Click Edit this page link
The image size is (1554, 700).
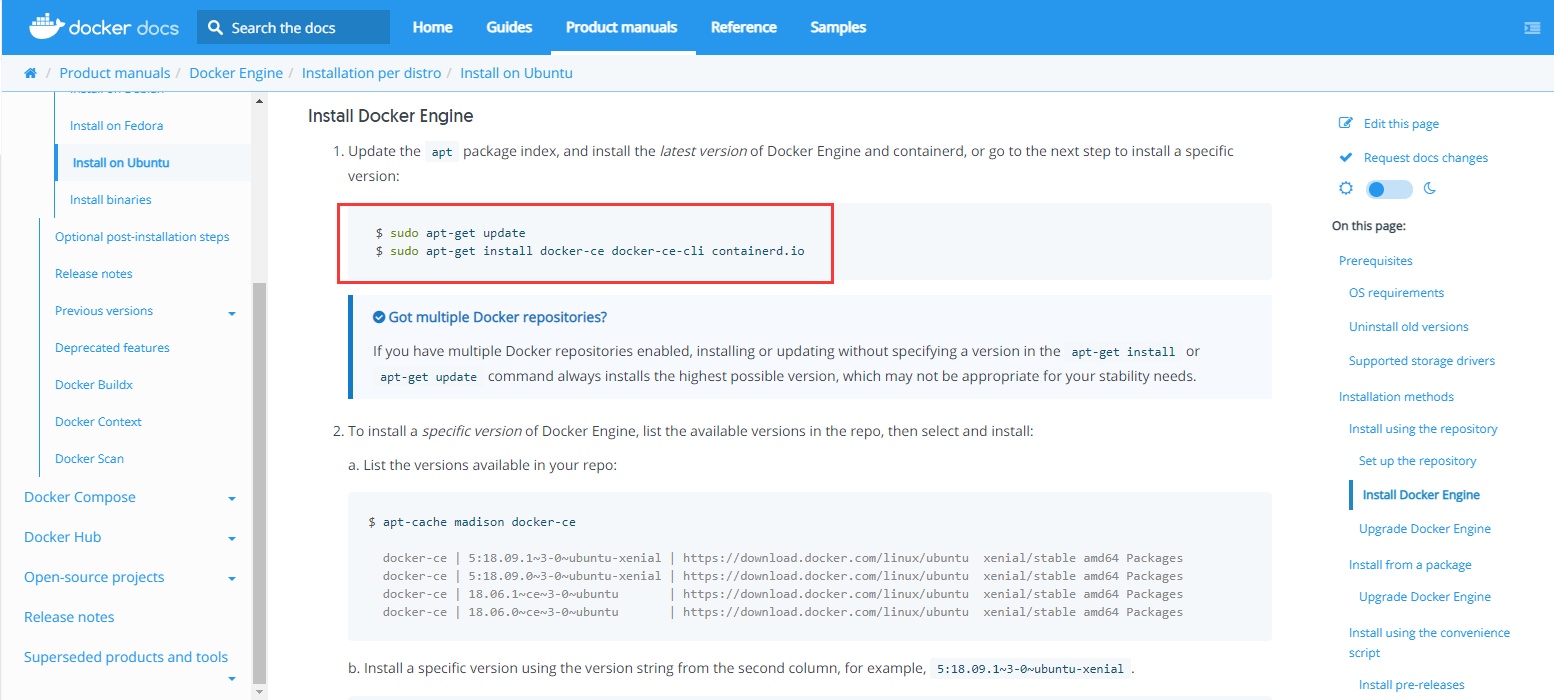coord(1401,124)
